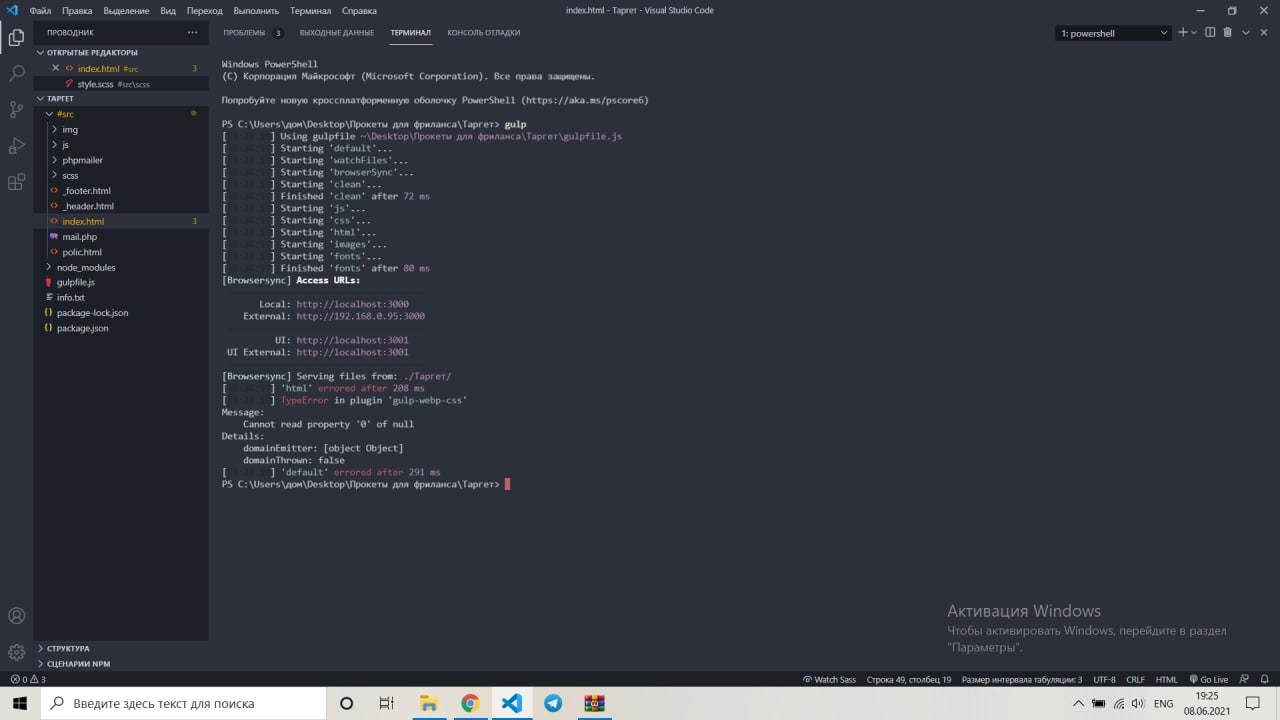Select the UTF-8 encoding indicator

pyautogui.click(x=1104, y=679)
